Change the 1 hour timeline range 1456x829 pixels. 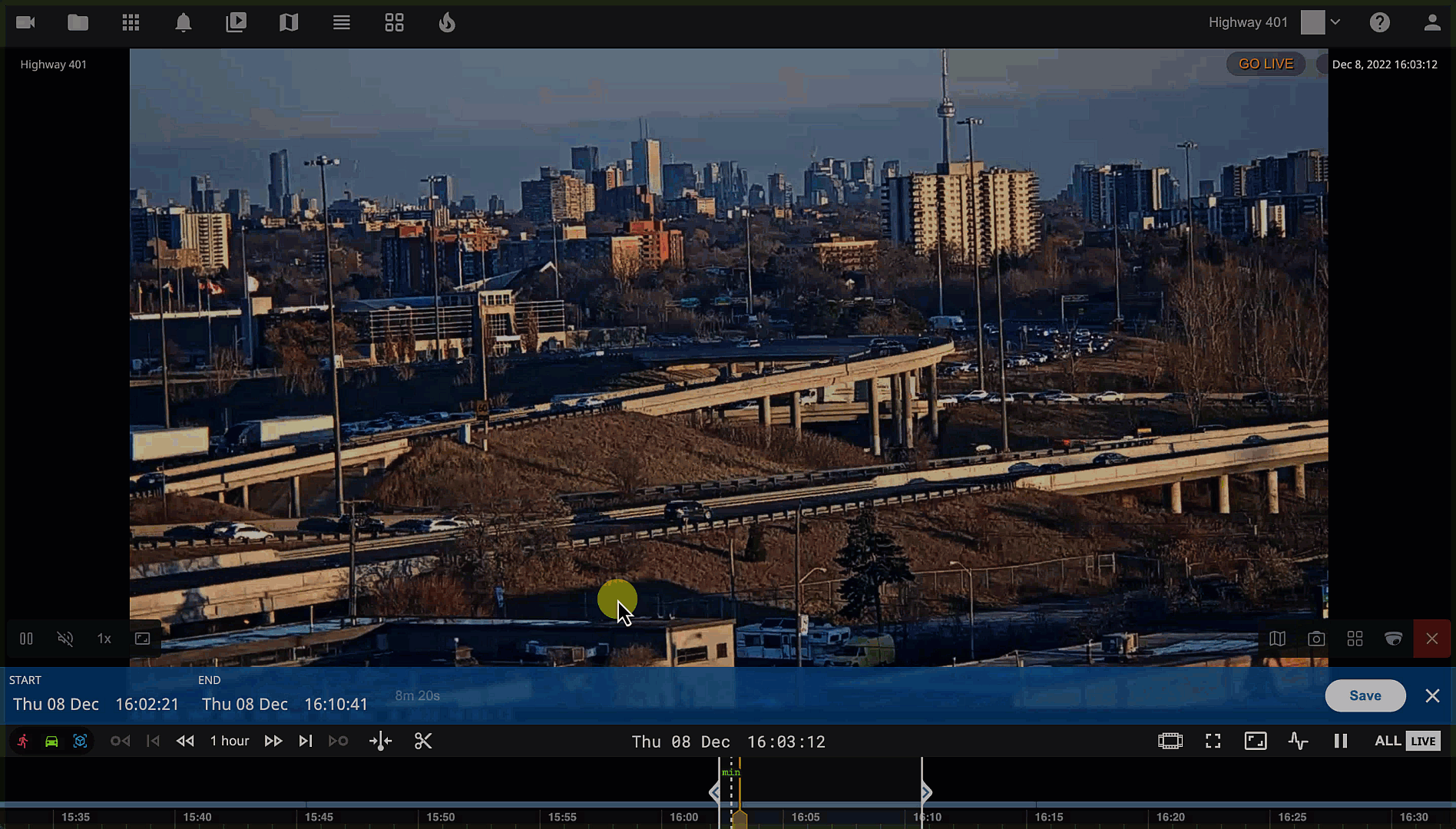[x=229, y=741]
